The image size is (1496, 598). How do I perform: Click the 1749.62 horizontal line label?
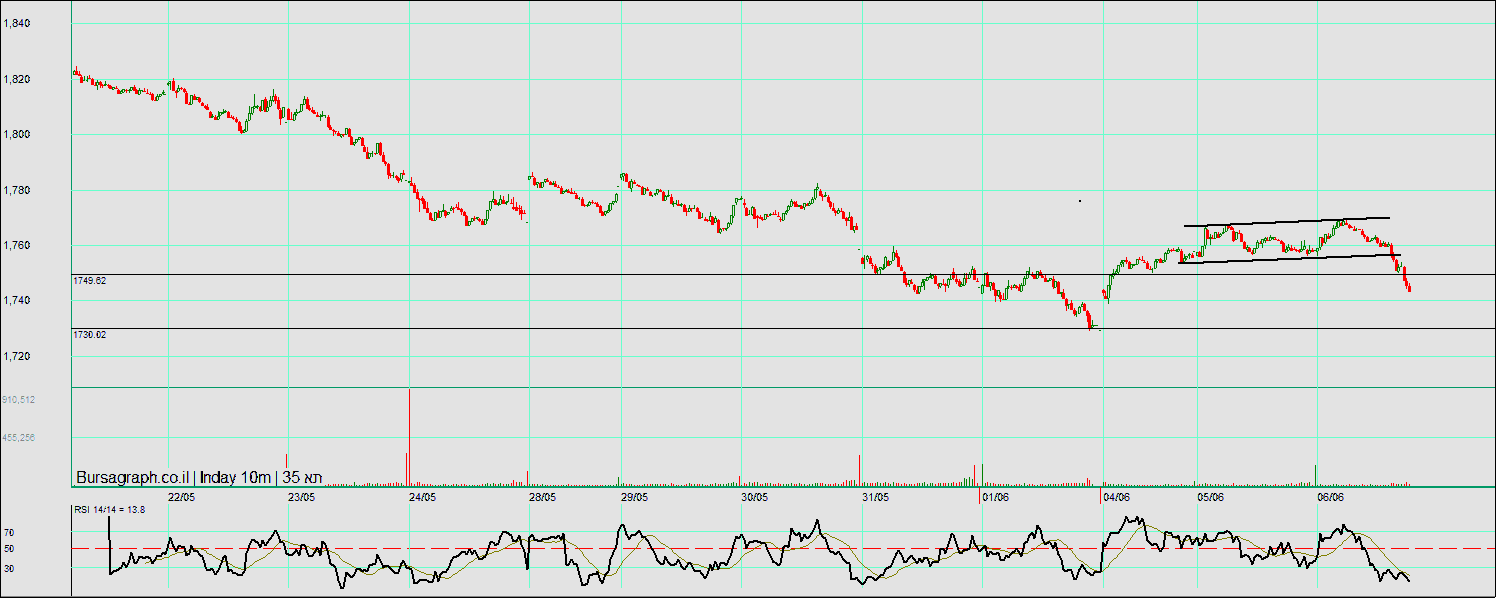[x=90, y=281]
